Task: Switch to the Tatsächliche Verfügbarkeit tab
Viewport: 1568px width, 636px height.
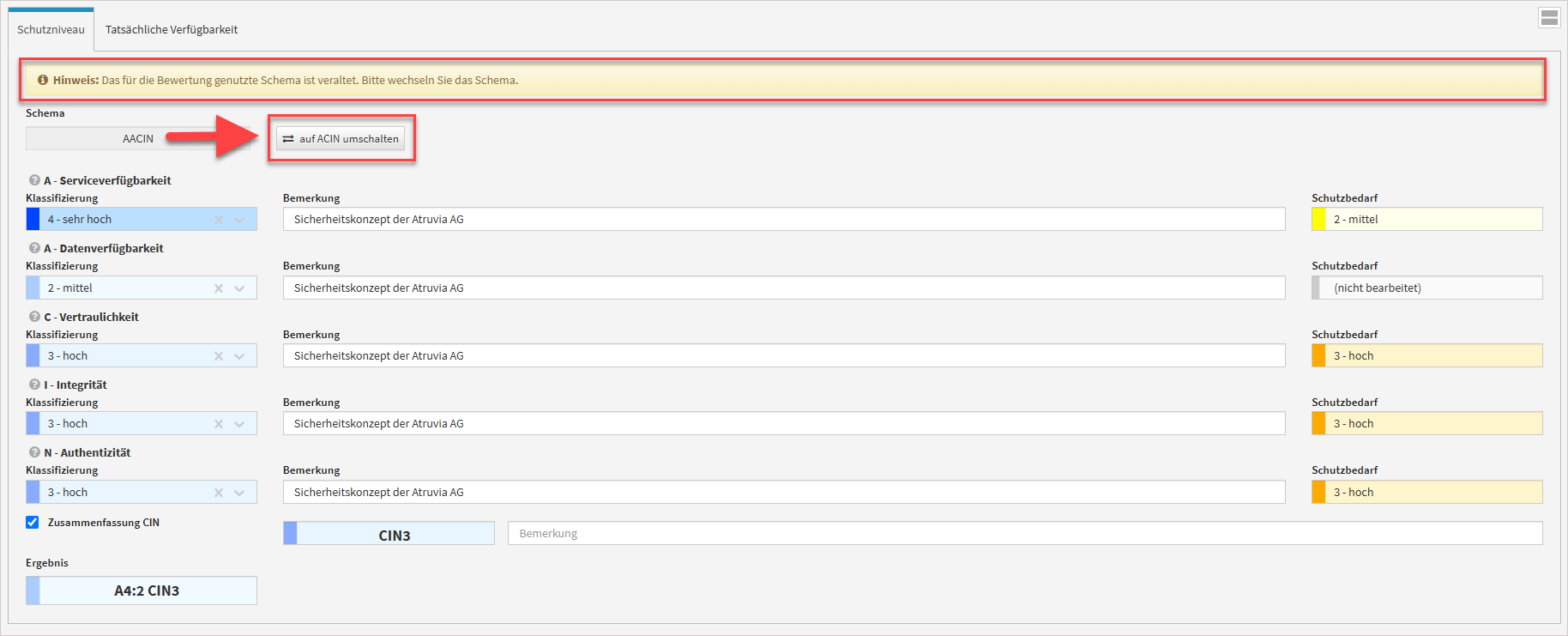Action: 172,29
